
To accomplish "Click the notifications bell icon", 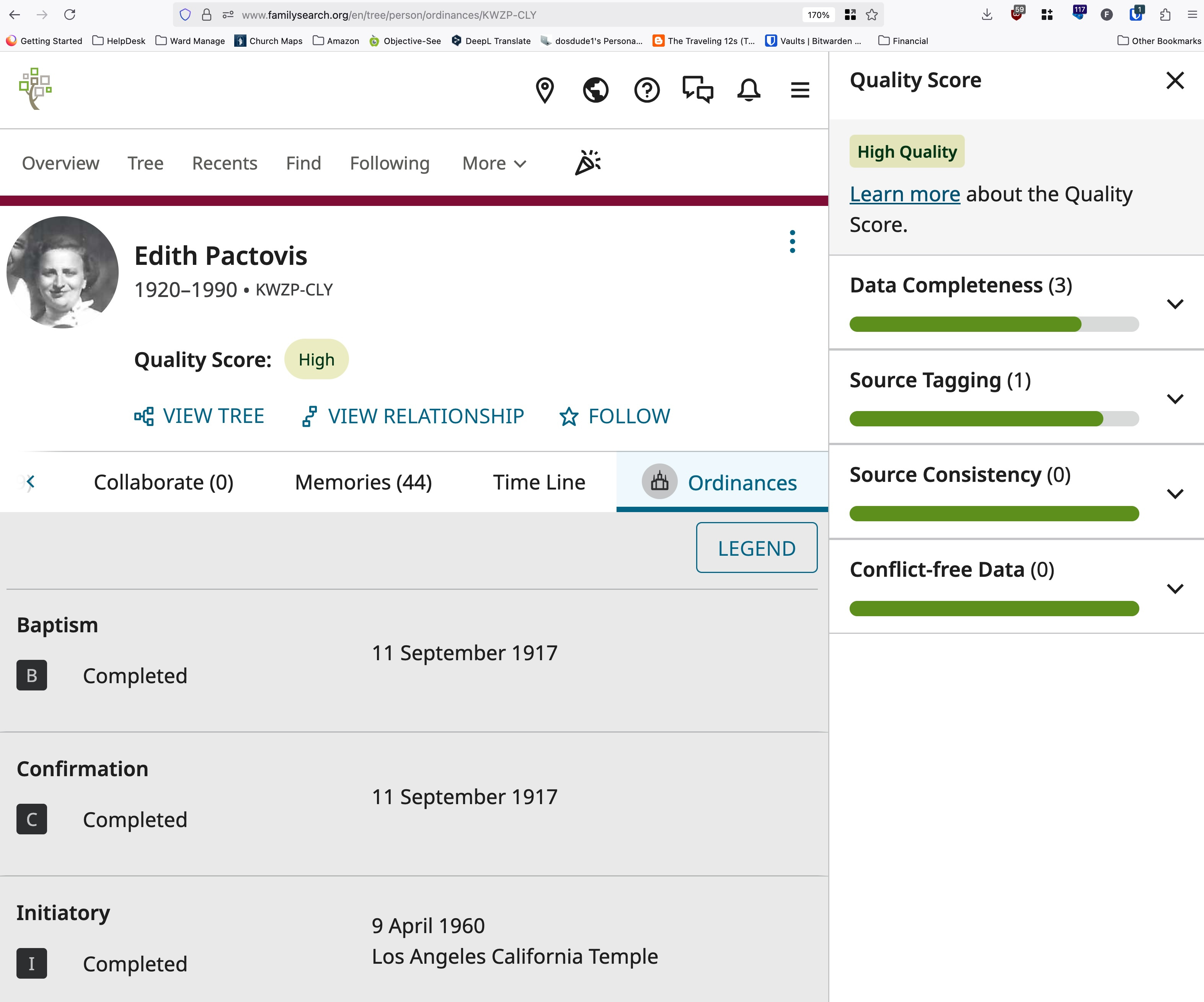I will 748,90.
